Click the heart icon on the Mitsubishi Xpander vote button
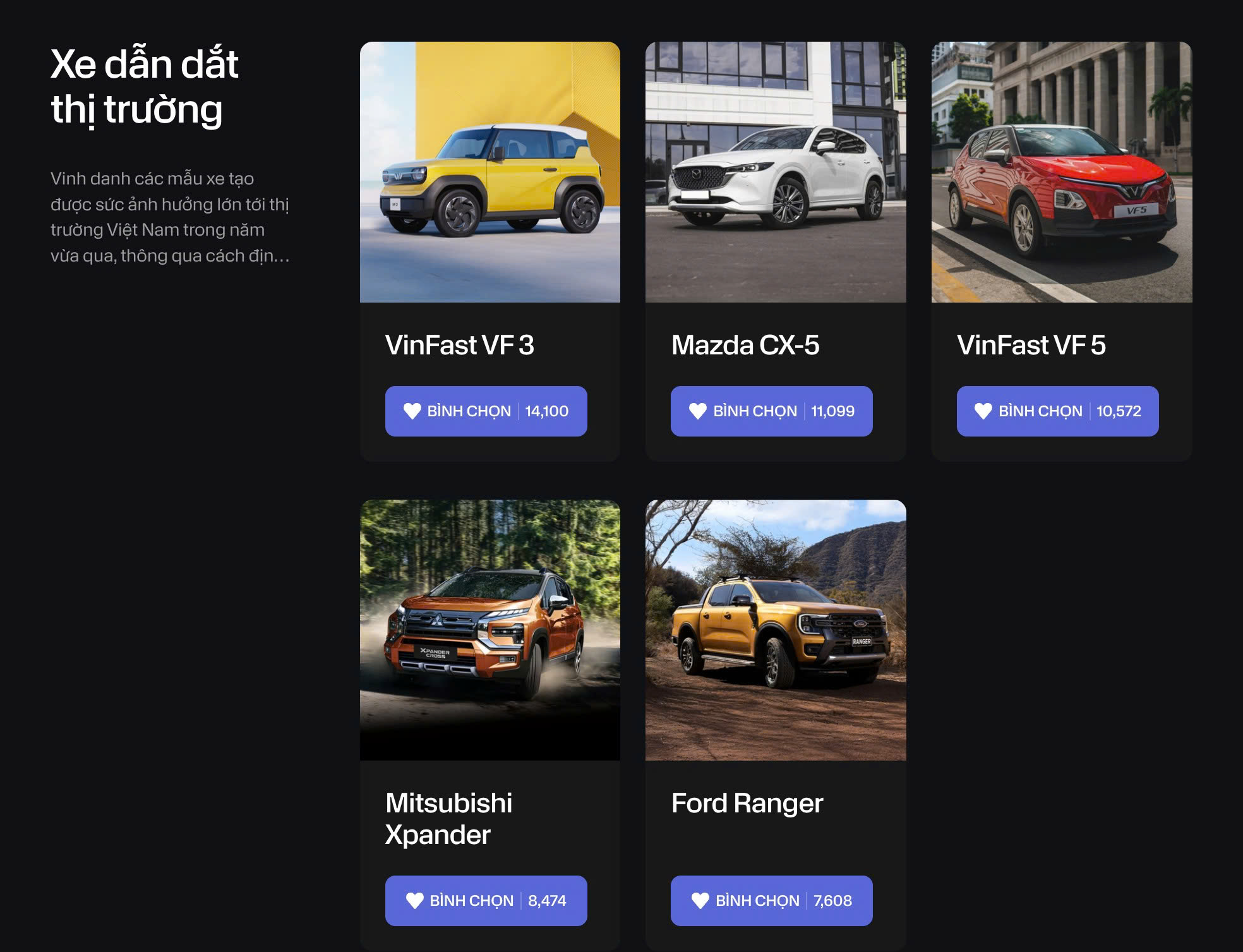 click(x=415, y=901)
